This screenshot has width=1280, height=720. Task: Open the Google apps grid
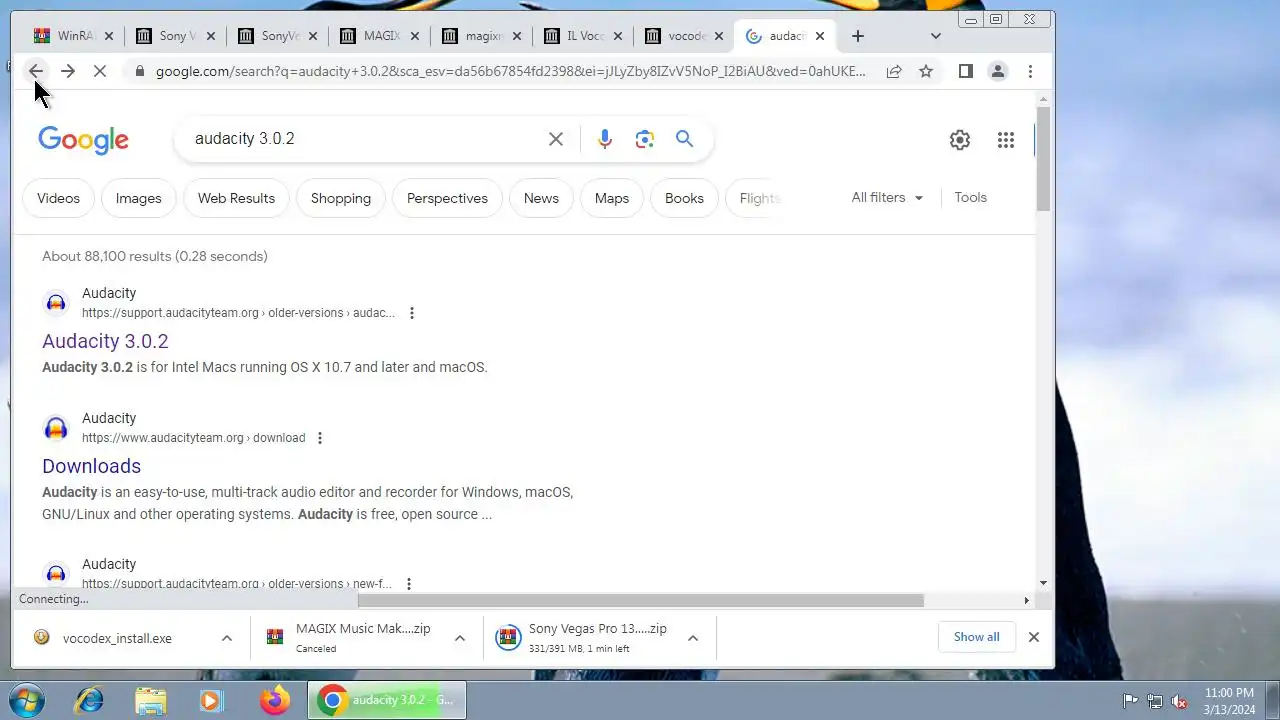click(x=1006, y=140)
